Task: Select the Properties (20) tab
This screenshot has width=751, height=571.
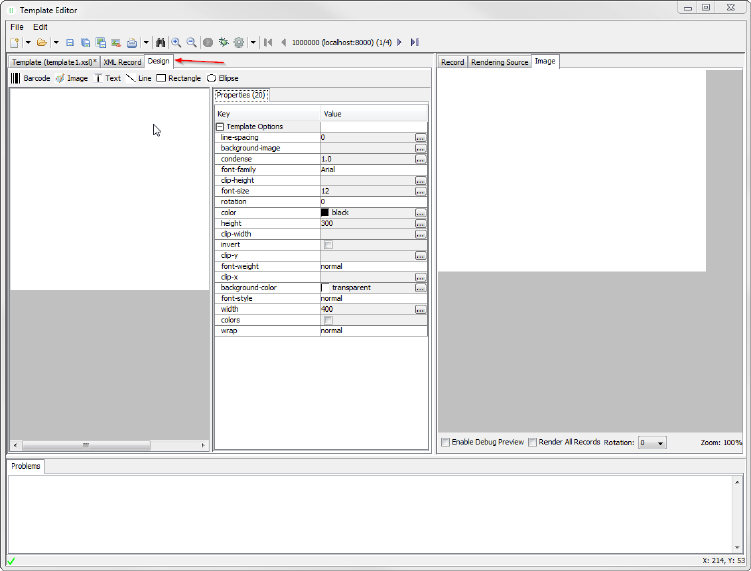Action: pos(241,95)
